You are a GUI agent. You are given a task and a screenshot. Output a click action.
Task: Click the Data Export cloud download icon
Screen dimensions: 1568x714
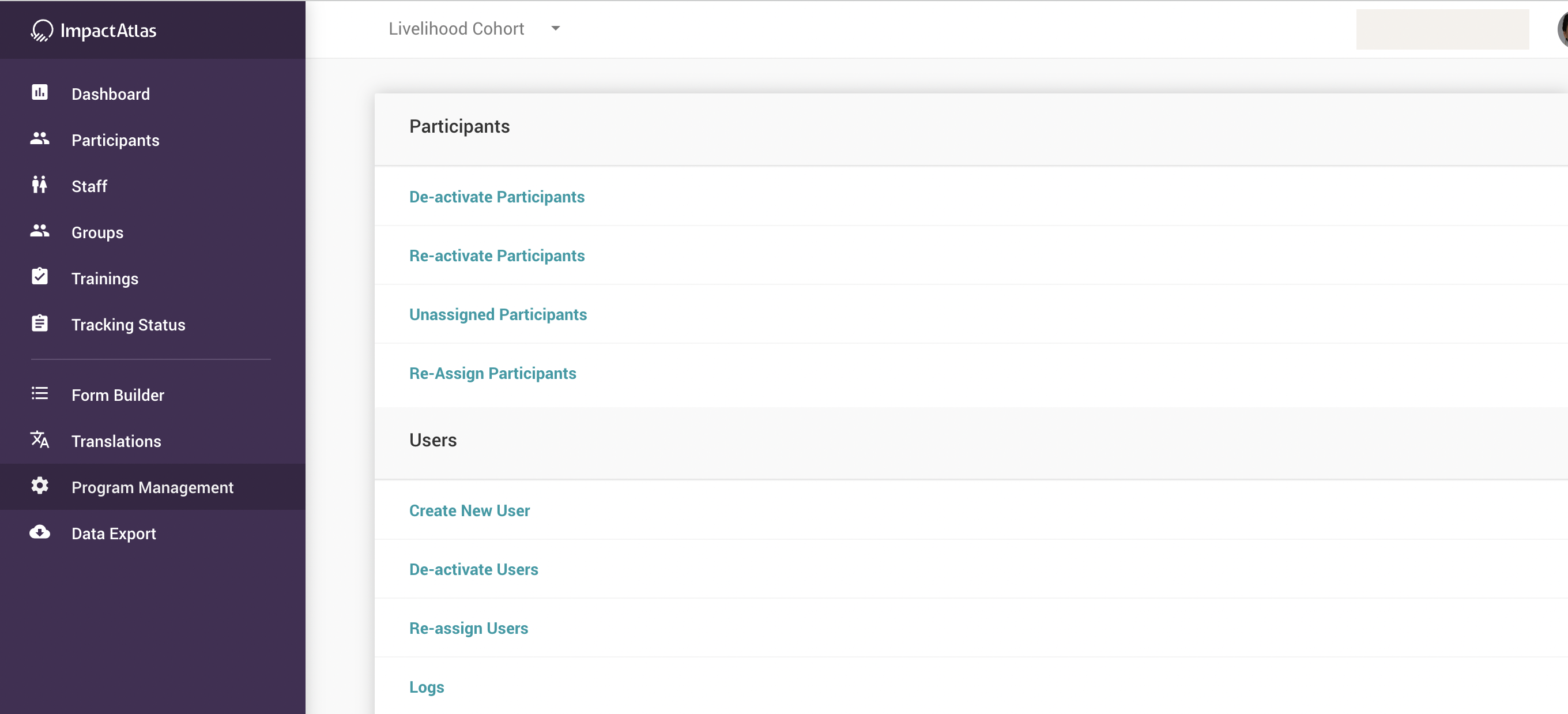pos(40,532)
